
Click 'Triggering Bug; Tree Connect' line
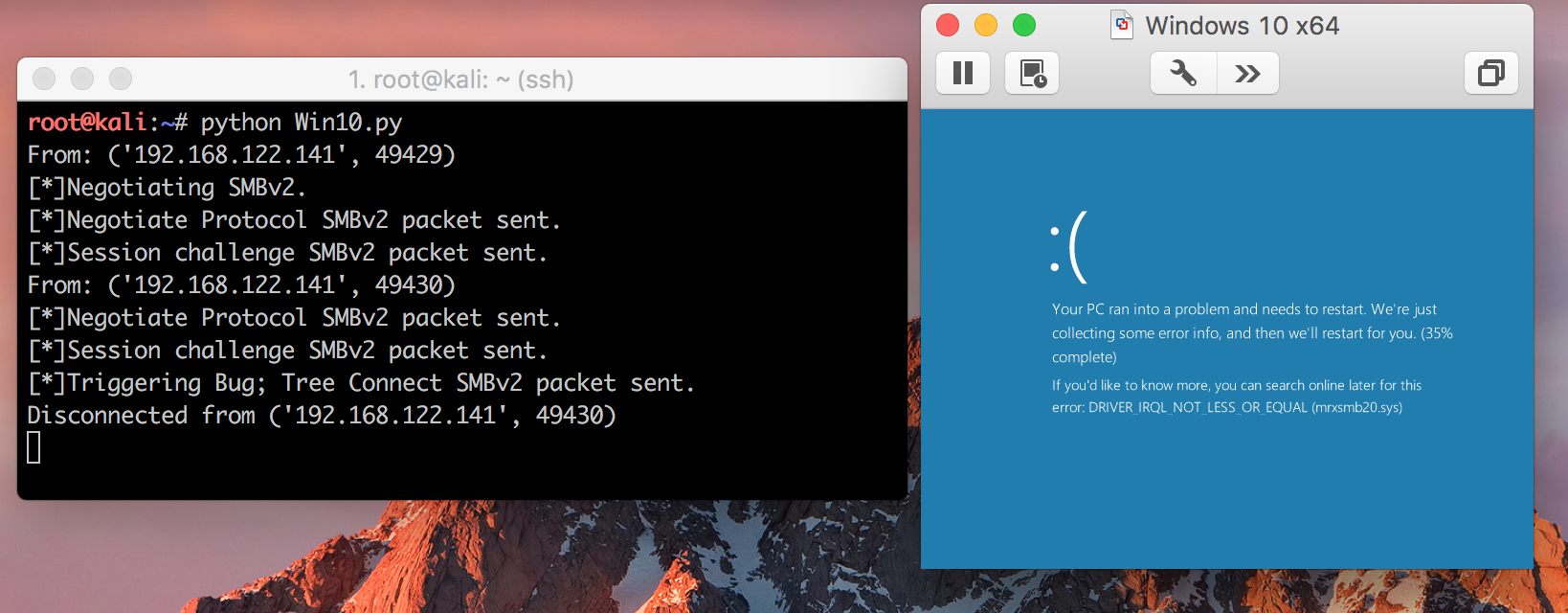point(361,382)
